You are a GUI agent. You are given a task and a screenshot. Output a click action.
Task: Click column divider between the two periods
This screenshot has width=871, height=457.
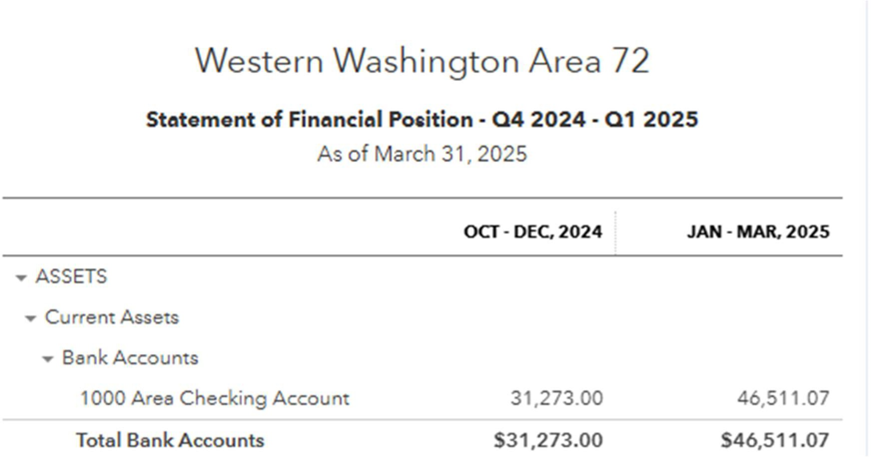[x=615, y=232]
